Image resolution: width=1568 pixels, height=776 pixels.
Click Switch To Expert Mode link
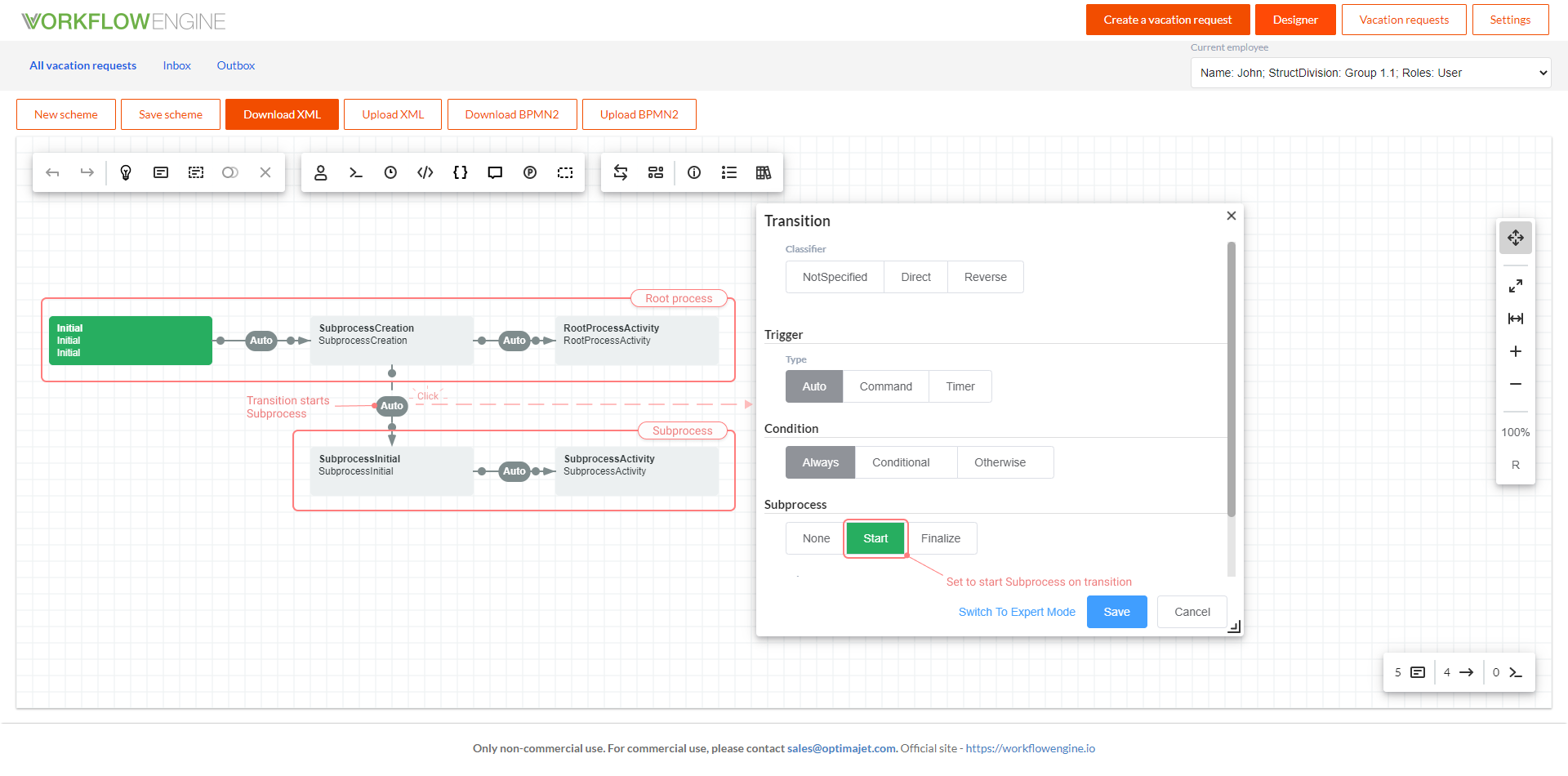click(x=1017, y=612)
